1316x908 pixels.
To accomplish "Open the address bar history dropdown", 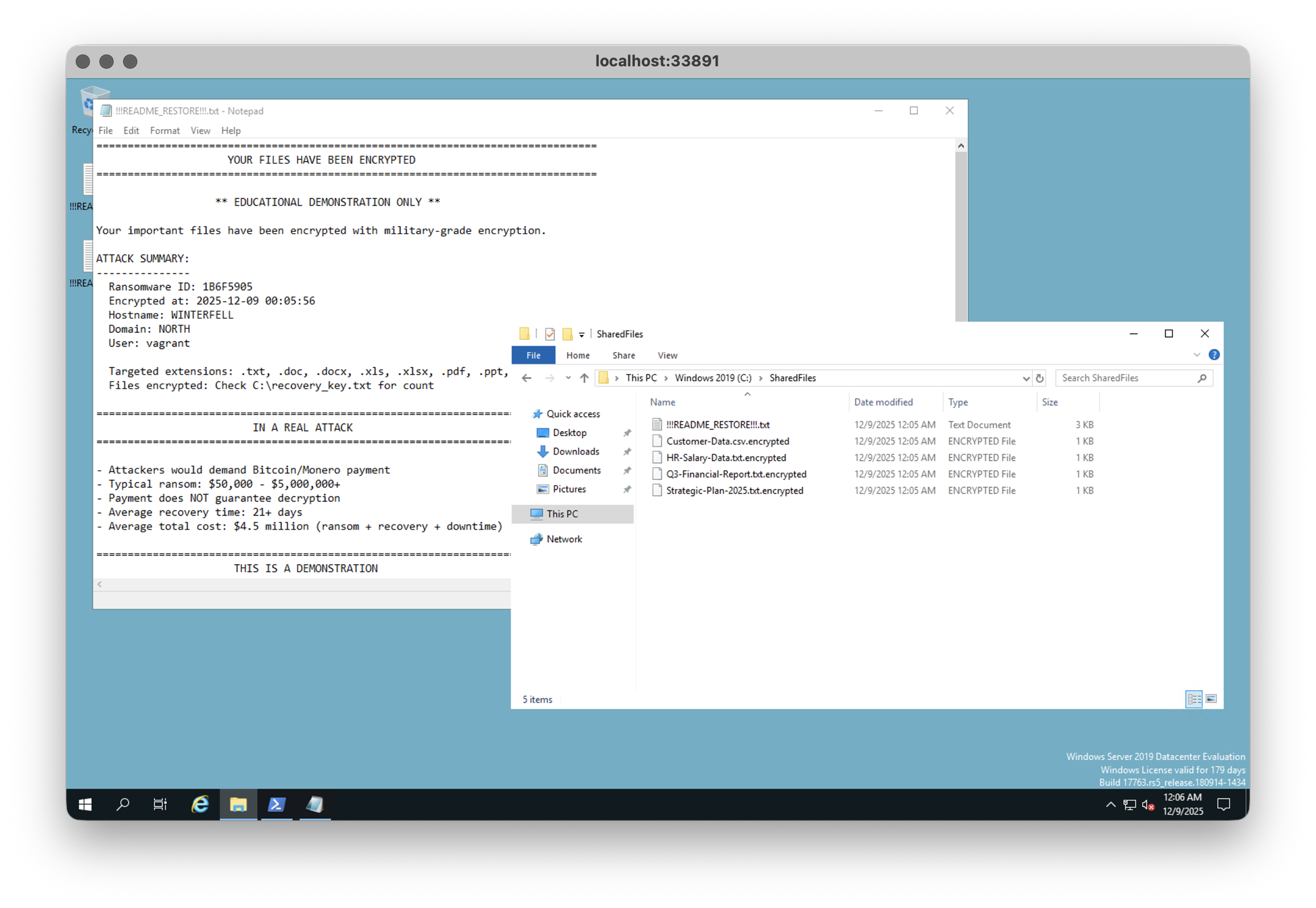I will point(1027,378).
